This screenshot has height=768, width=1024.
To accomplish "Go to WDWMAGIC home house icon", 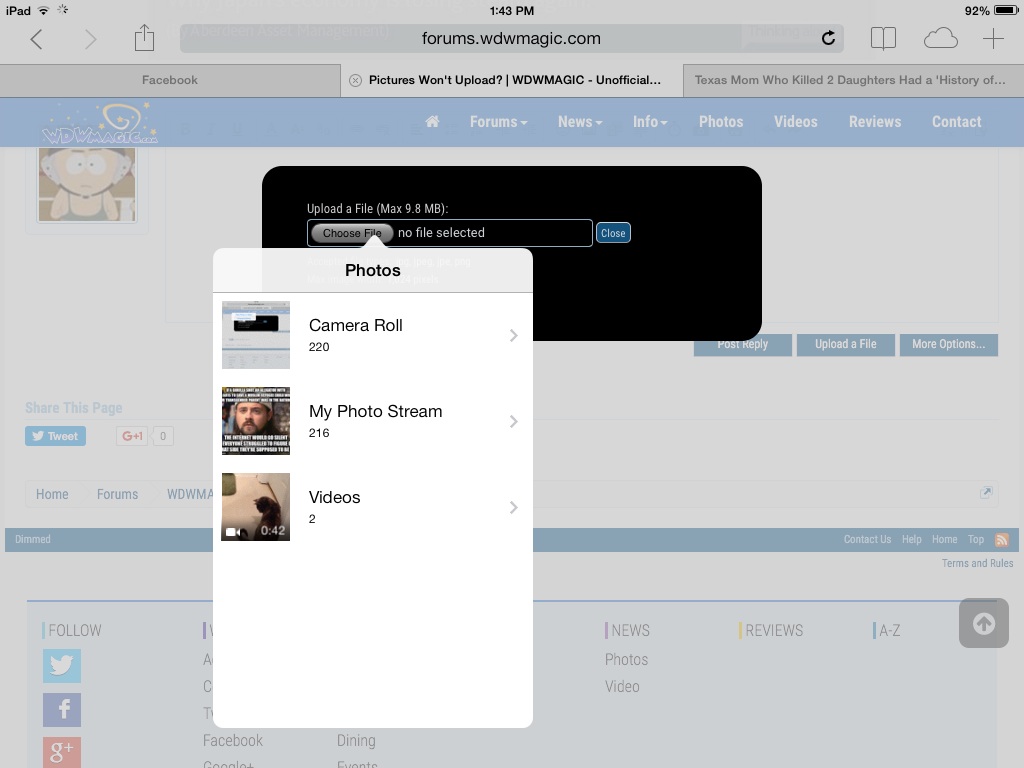I will (432, 122).
